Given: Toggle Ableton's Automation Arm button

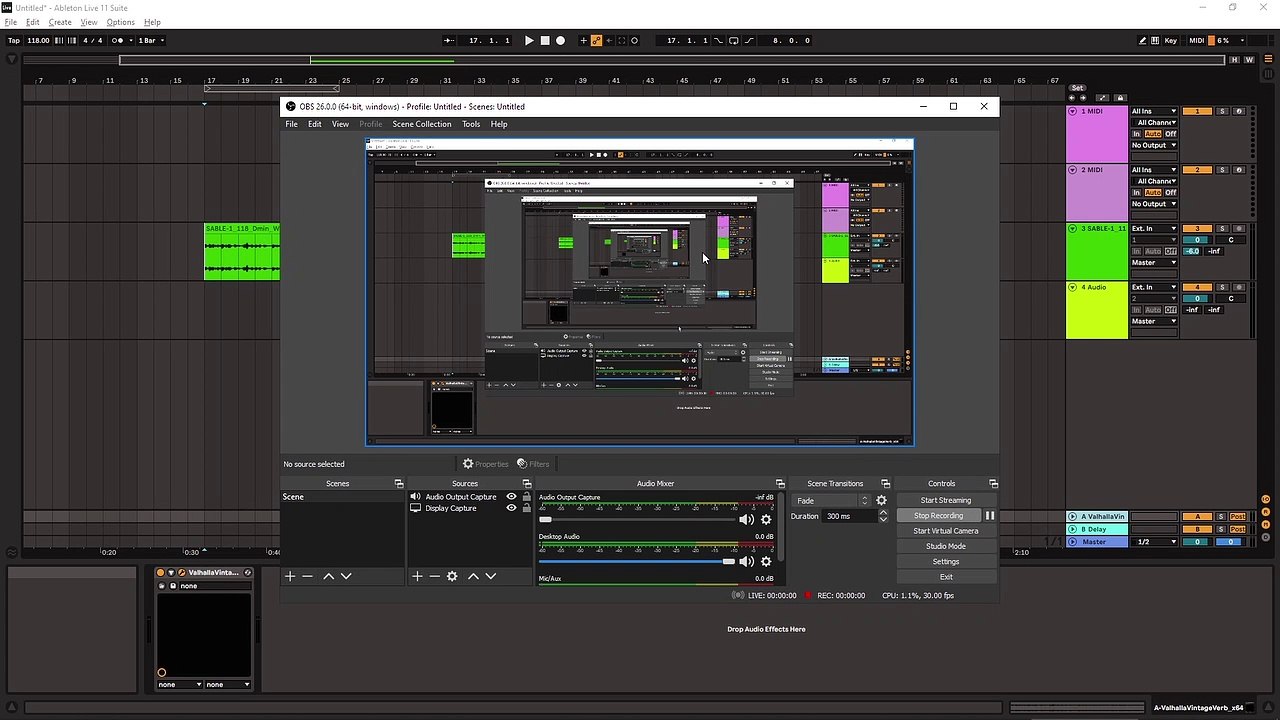Looking at the screenshot, I should (x=597, y=41).
